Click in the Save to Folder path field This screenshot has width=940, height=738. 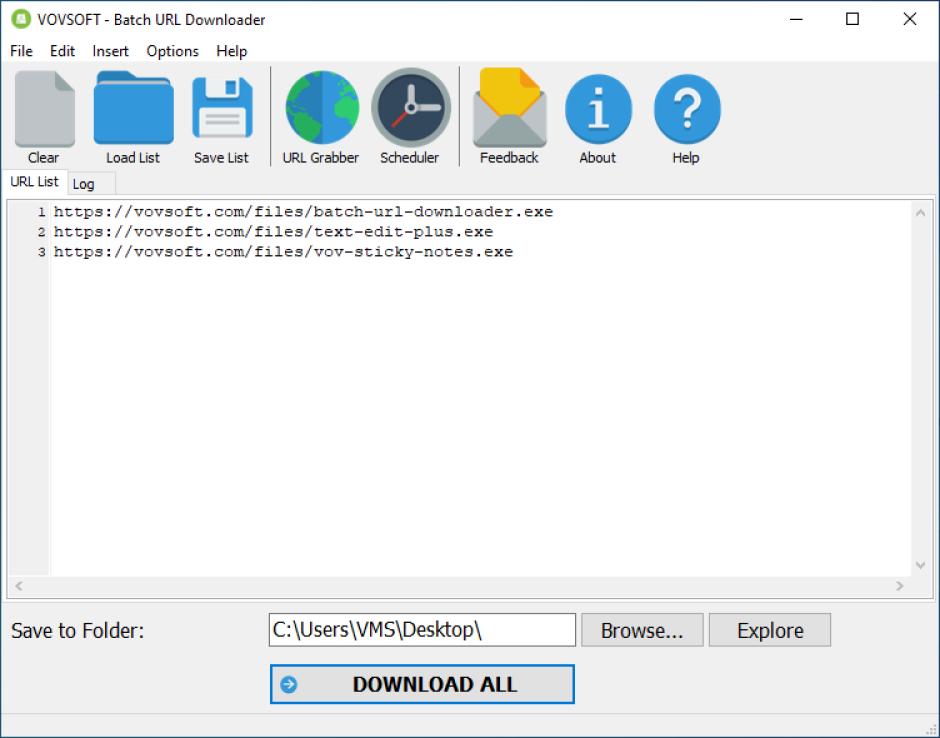422,629
